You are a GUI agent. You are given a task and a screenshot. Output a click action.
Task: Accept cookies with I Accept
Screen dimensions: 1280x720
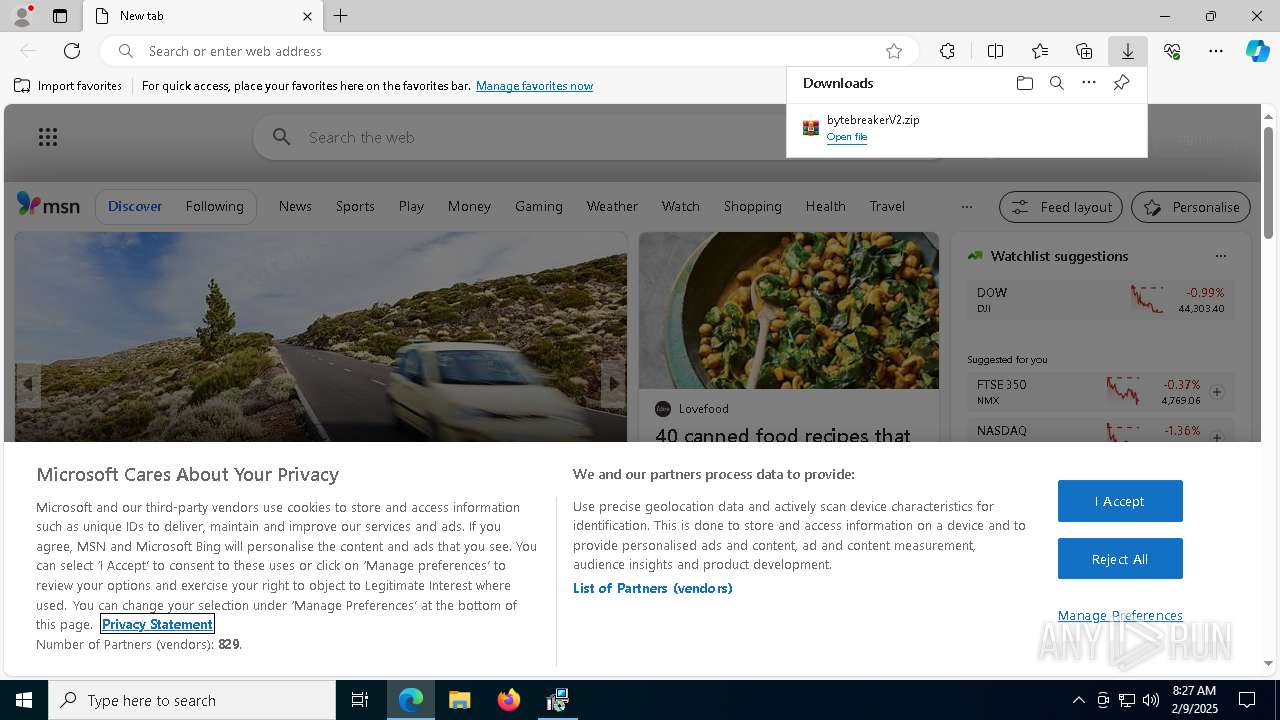[x=1120, y=501]
